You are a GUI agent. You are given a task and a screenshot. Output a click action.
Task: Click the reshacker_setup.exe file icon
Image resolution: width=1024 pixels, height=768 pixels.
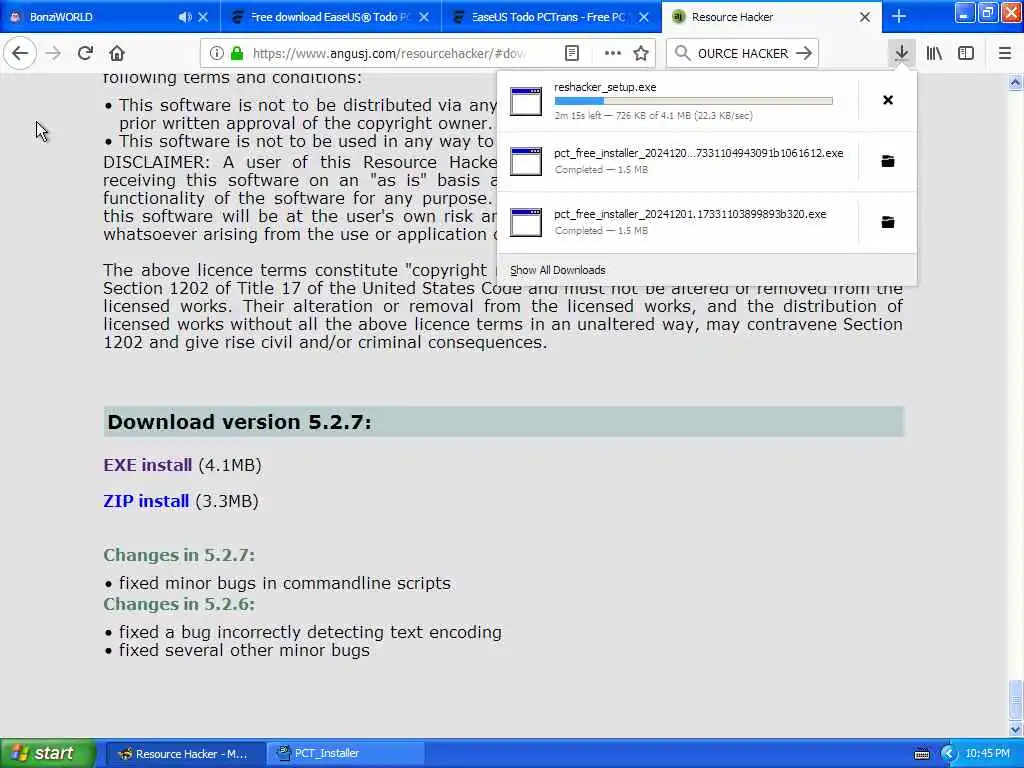click(x=526, y=101)
